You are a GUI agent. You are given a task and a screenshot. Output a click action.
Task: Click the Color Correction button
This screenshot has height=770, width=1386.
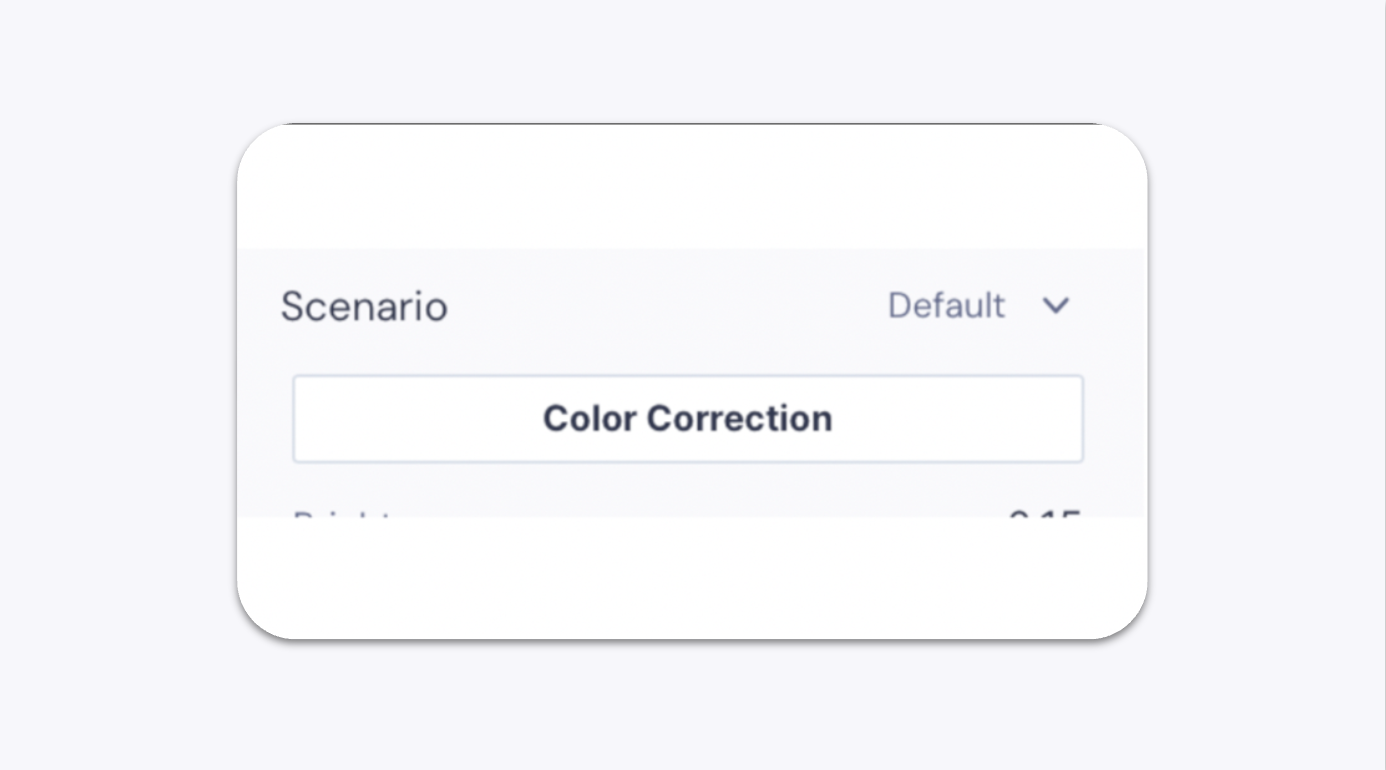pyautogui.click(x=688, y=419)
